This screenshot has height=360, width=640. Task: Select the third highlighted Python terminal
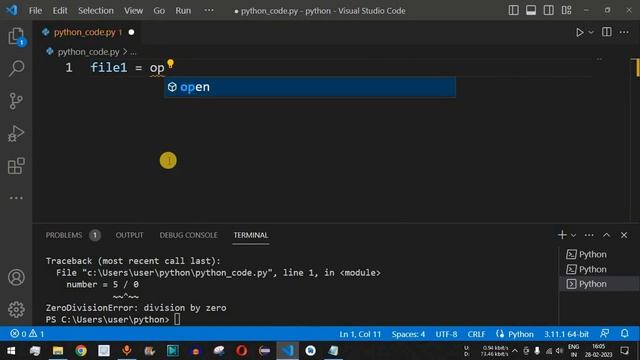[599, 284]
